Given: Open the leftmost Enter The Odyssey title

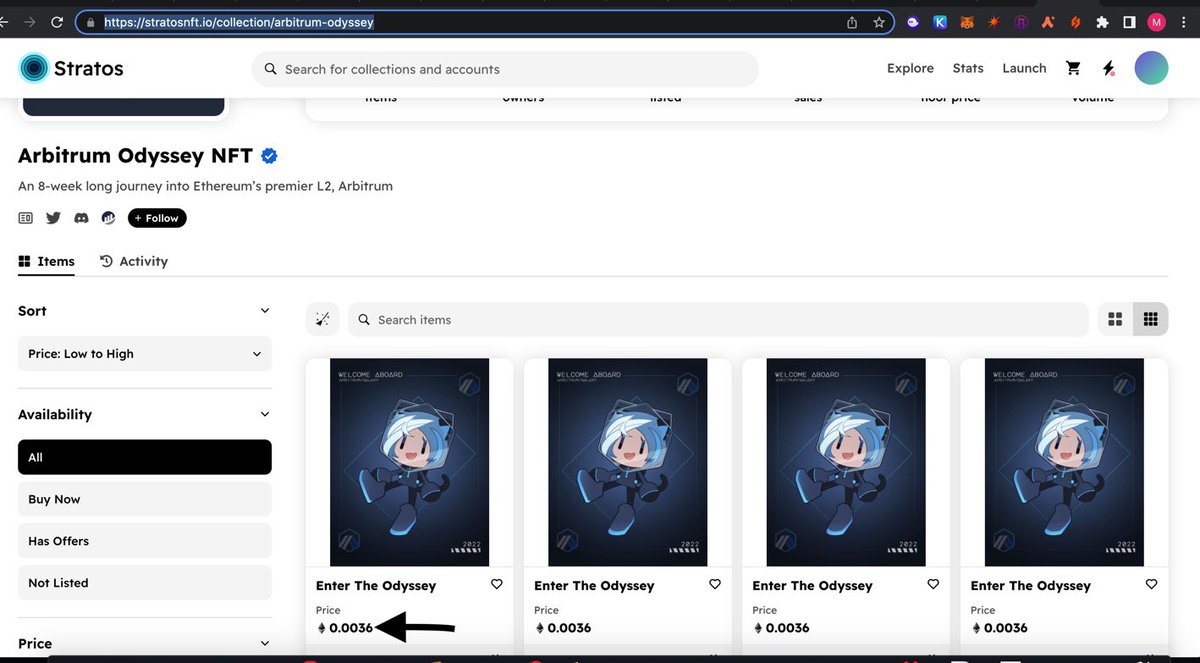Looking at the screenshot, I should pos(376,586).
